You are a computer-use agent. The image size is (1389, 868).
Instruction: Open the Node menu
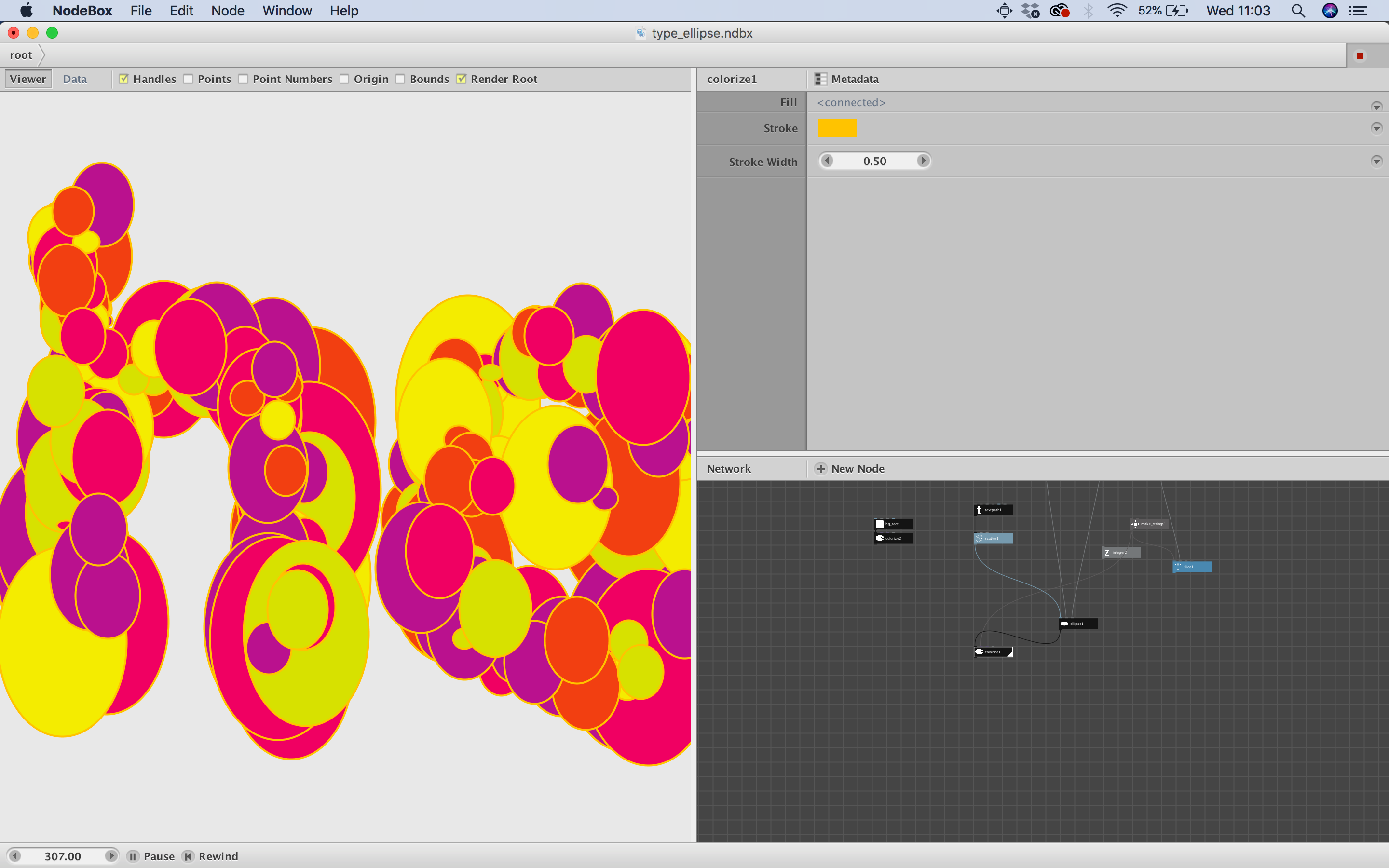coord(227,10)
